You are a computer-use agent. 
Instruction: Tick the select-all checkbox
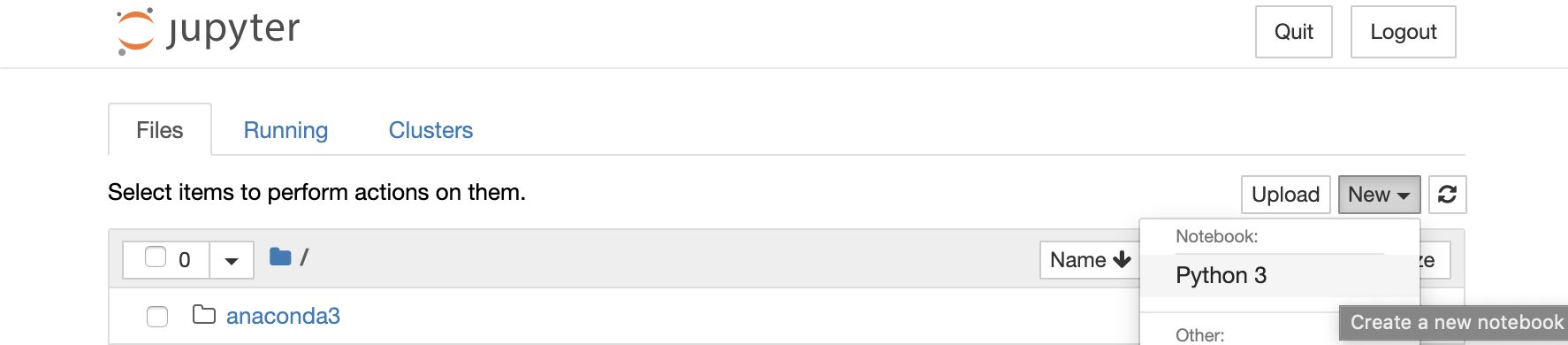tap(156, 257)
